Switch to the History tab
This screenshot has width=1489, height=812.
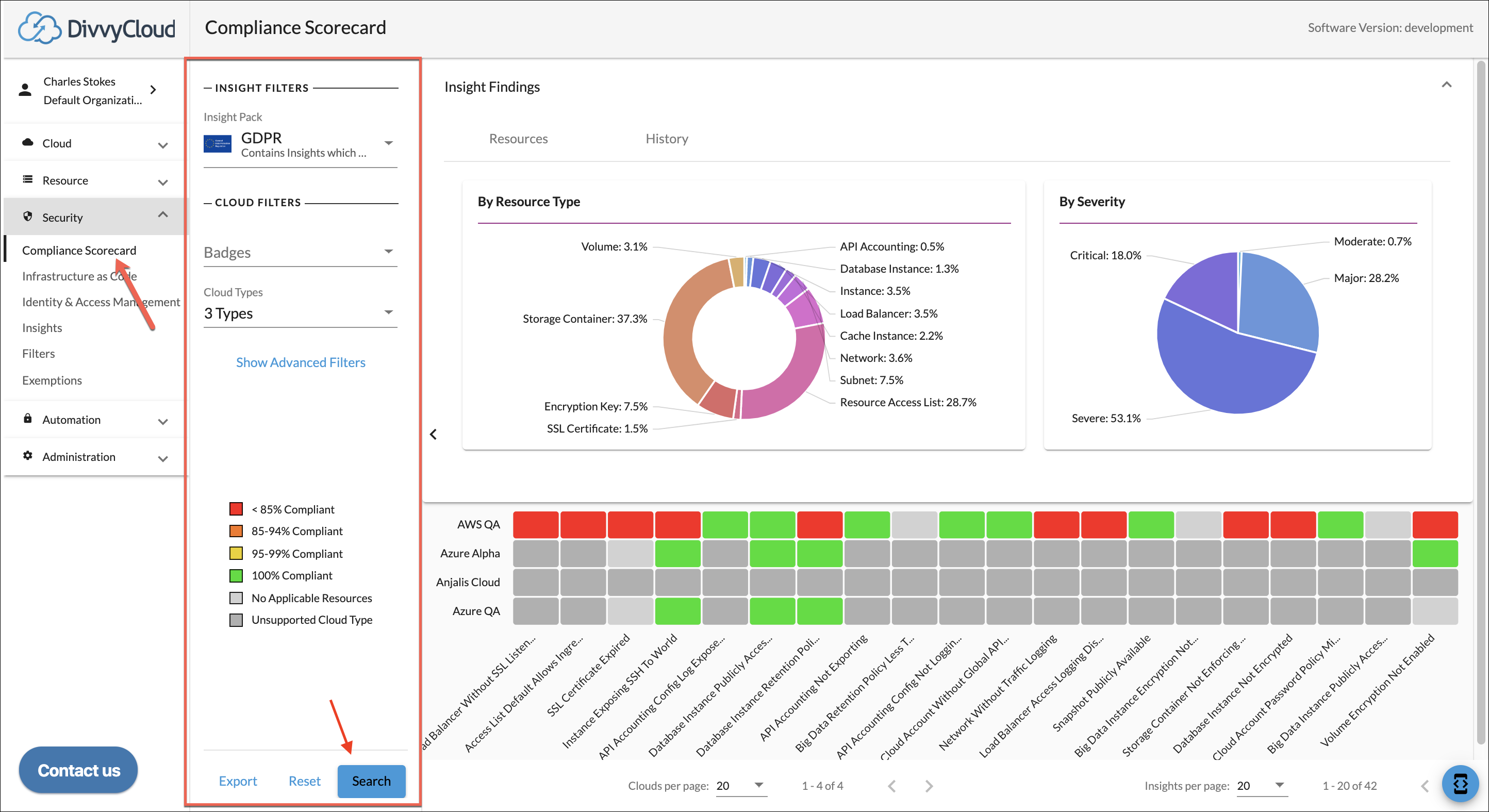coord(667,138)
